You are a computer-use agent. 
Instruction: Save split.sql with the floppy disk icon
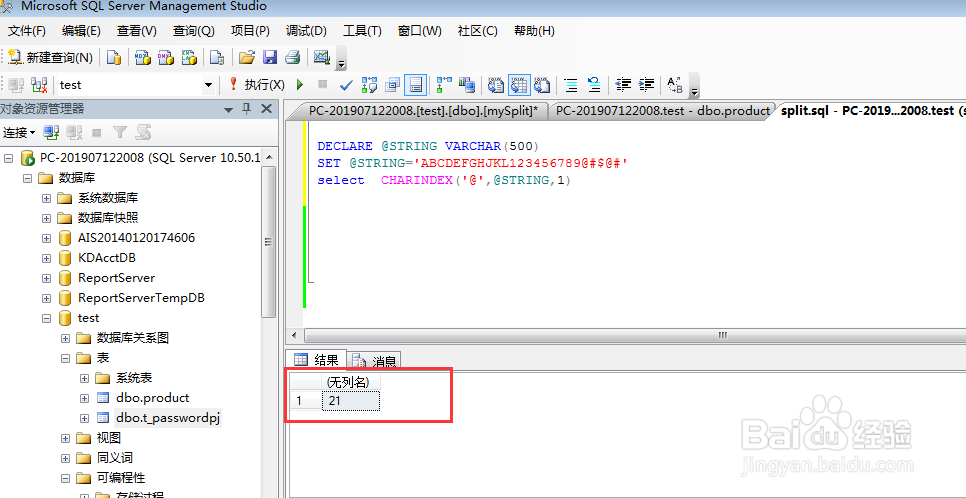[x=270, y=57]
